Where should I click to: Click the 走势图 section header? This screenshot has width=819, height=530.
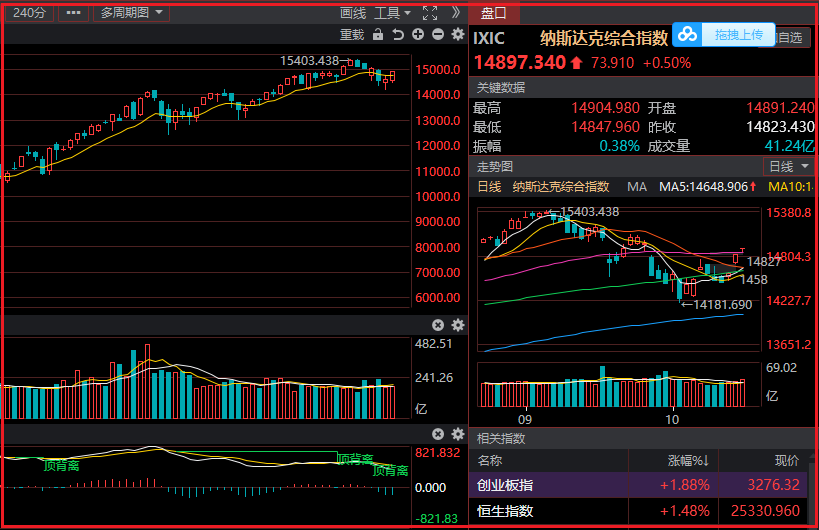pos(495,167)
